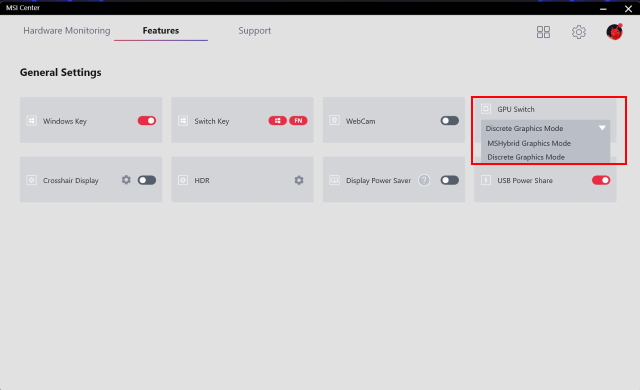
Task: Click the WebCam card icon
Action: 334,121
